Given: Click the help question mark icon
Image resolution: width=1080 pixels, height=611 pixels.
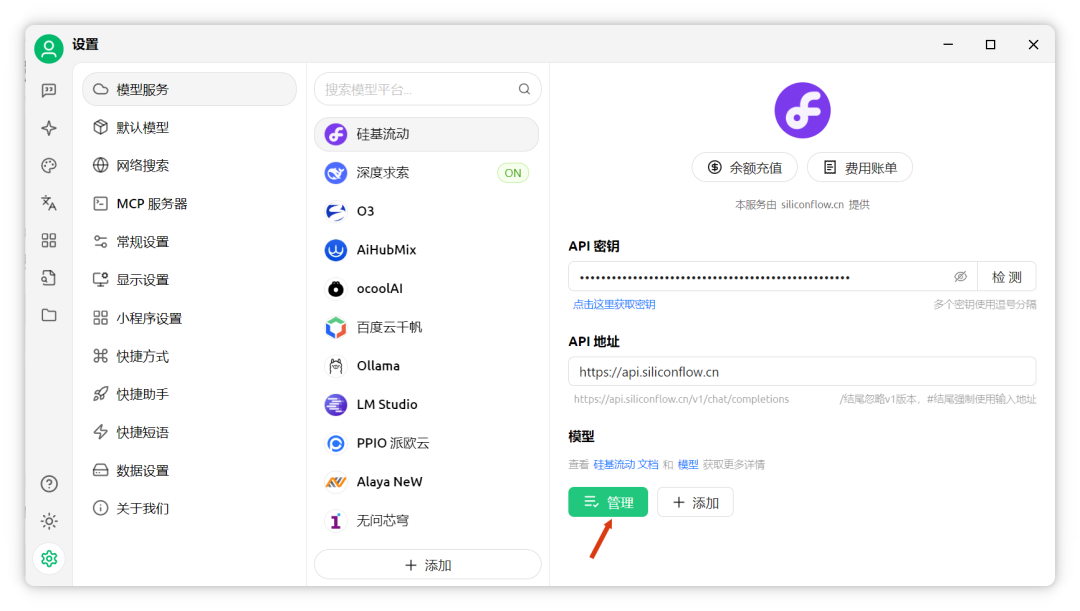Looking at the screenshot, I should [49, 484].
